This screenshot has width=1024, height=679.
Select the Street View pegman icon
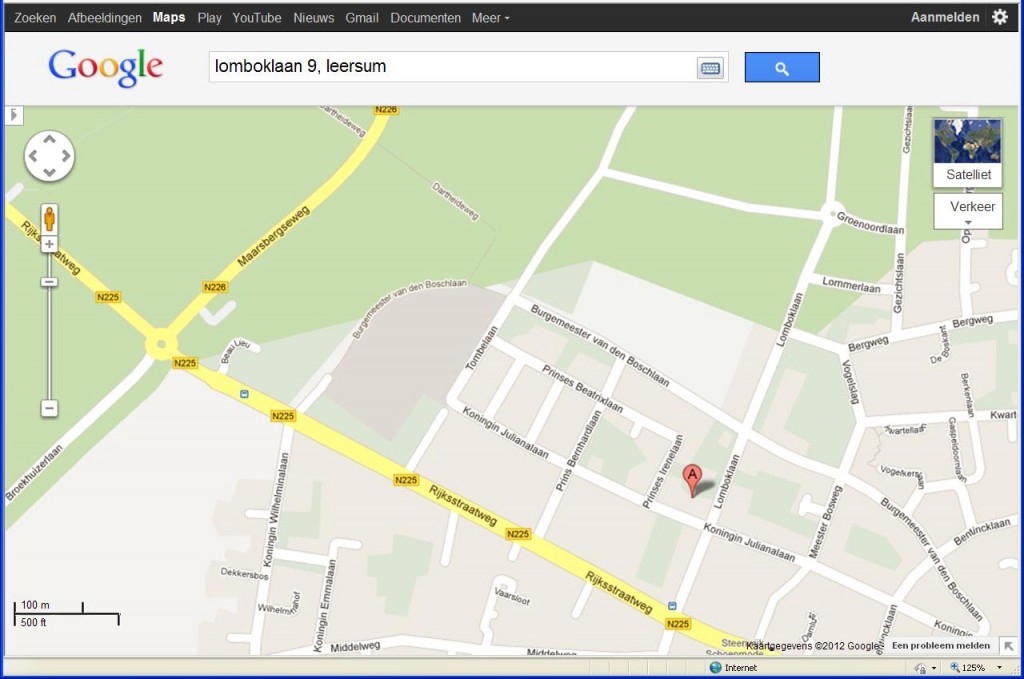tap(49, 219)
